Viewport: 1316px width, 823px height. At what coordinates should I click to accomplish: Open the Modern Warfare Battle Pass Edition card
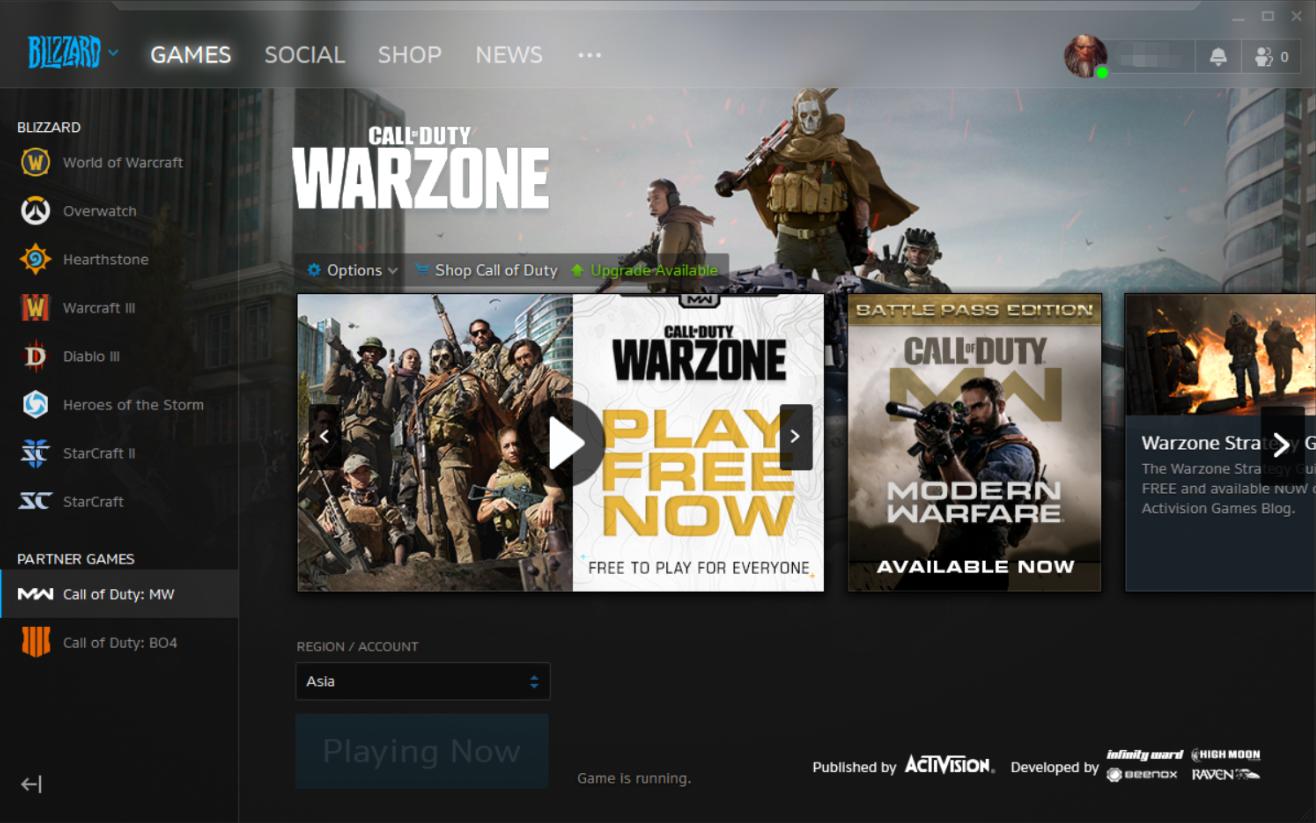pos(975,442)
